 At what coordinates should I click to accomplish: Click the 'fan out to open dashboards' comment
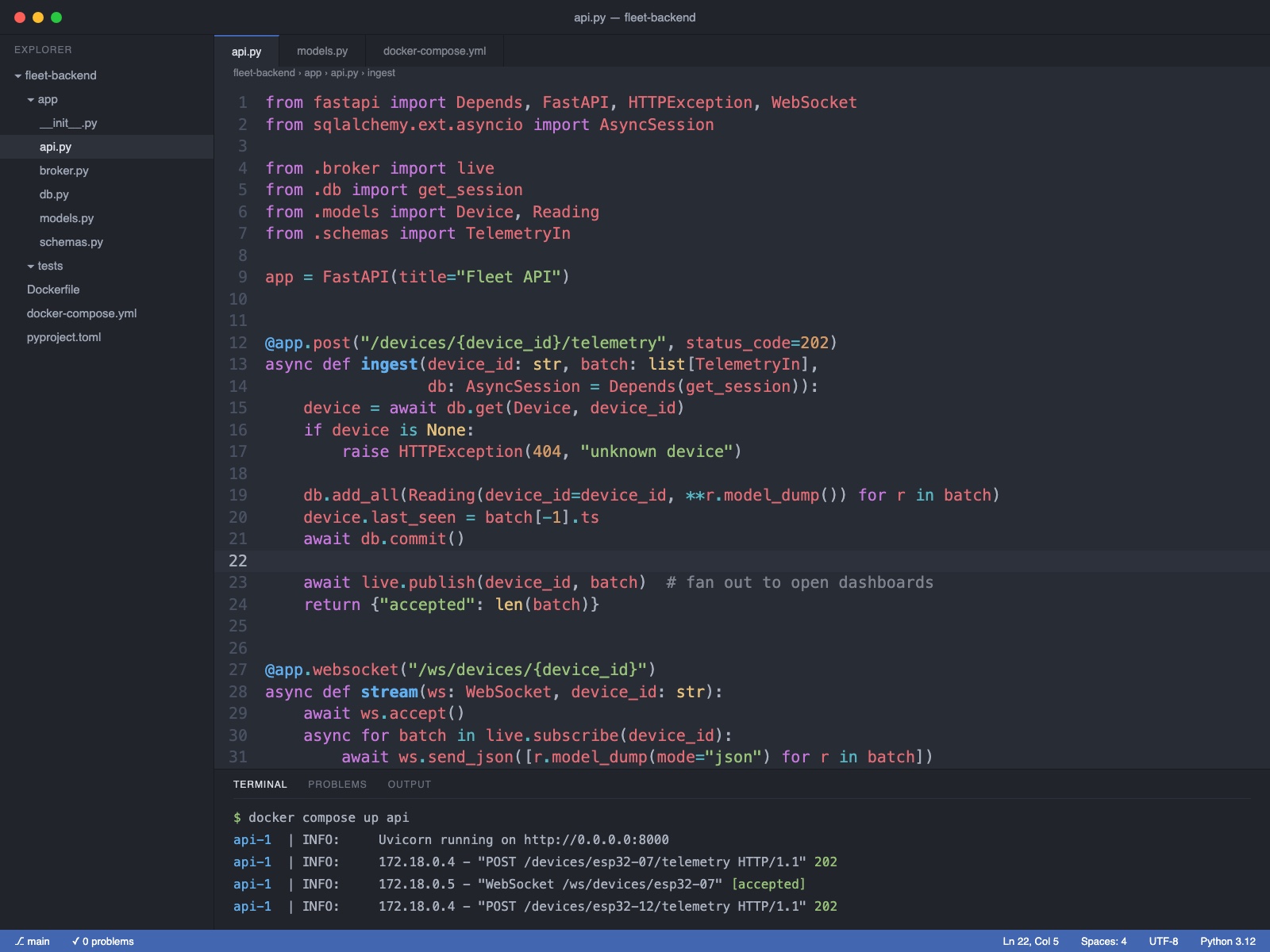[x=800, y=582]
